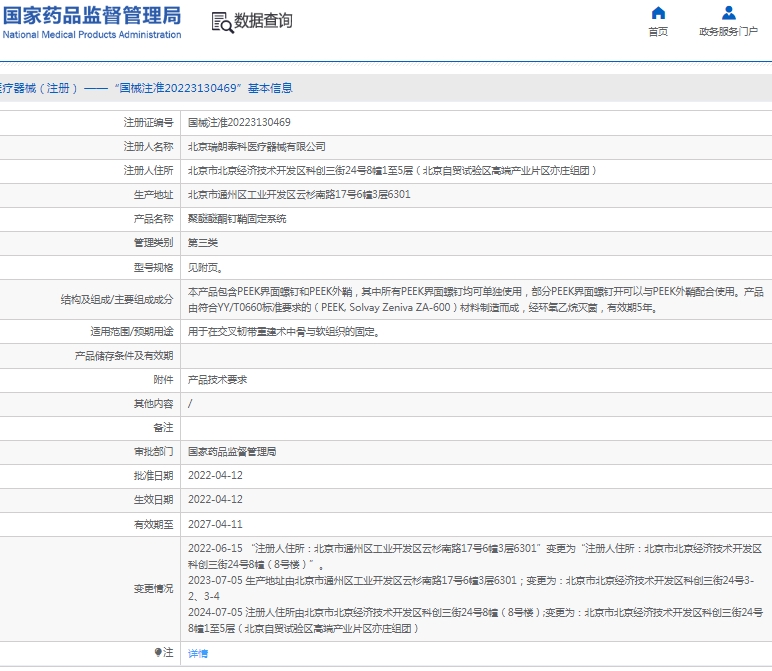772x671 pixels.
Task: Click the product name 聚醚醚酮钉鞘固定系统
Action: (237, 218)
